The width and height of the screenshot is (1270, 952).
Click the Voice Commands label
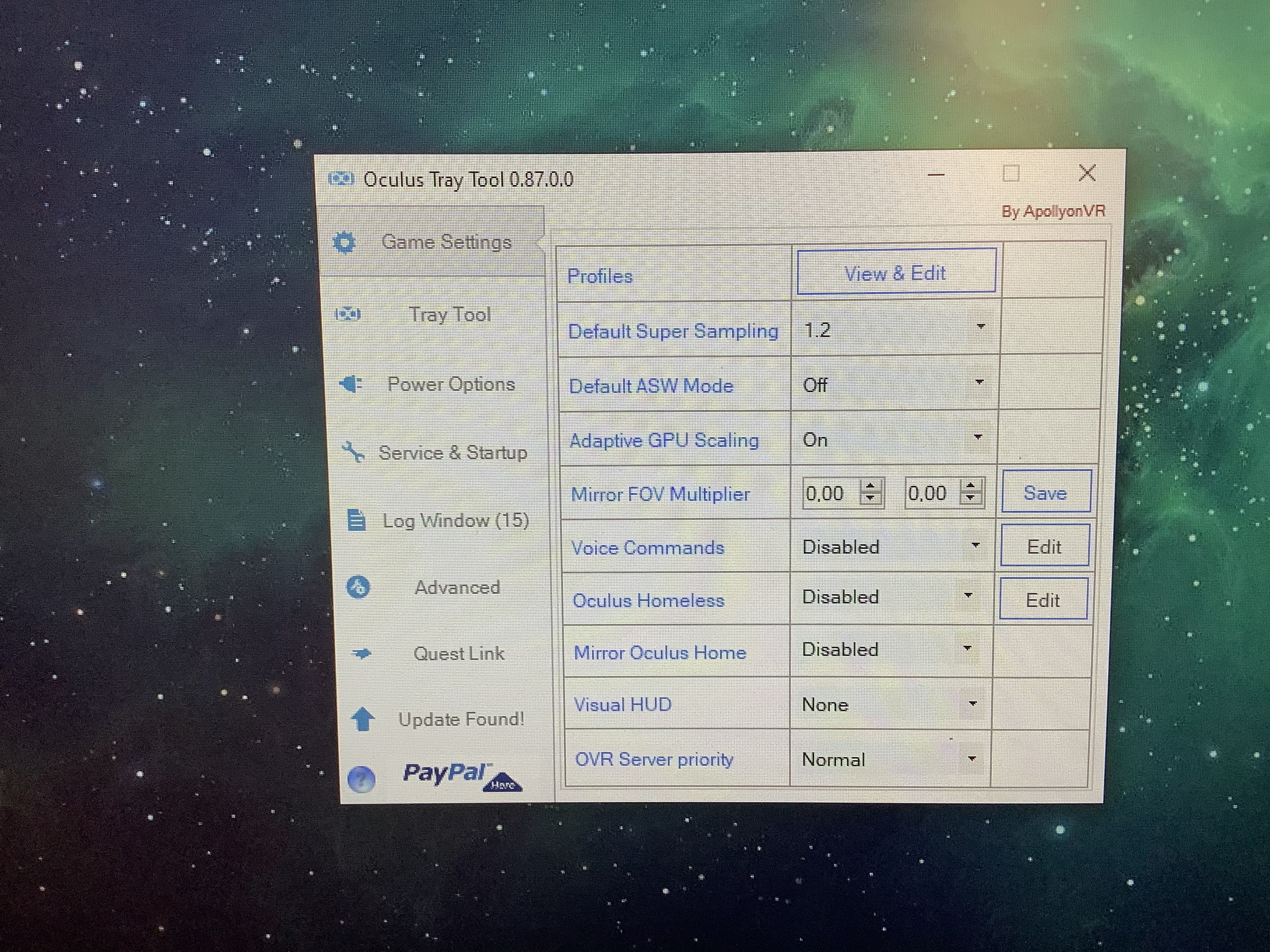pos(648,548)
